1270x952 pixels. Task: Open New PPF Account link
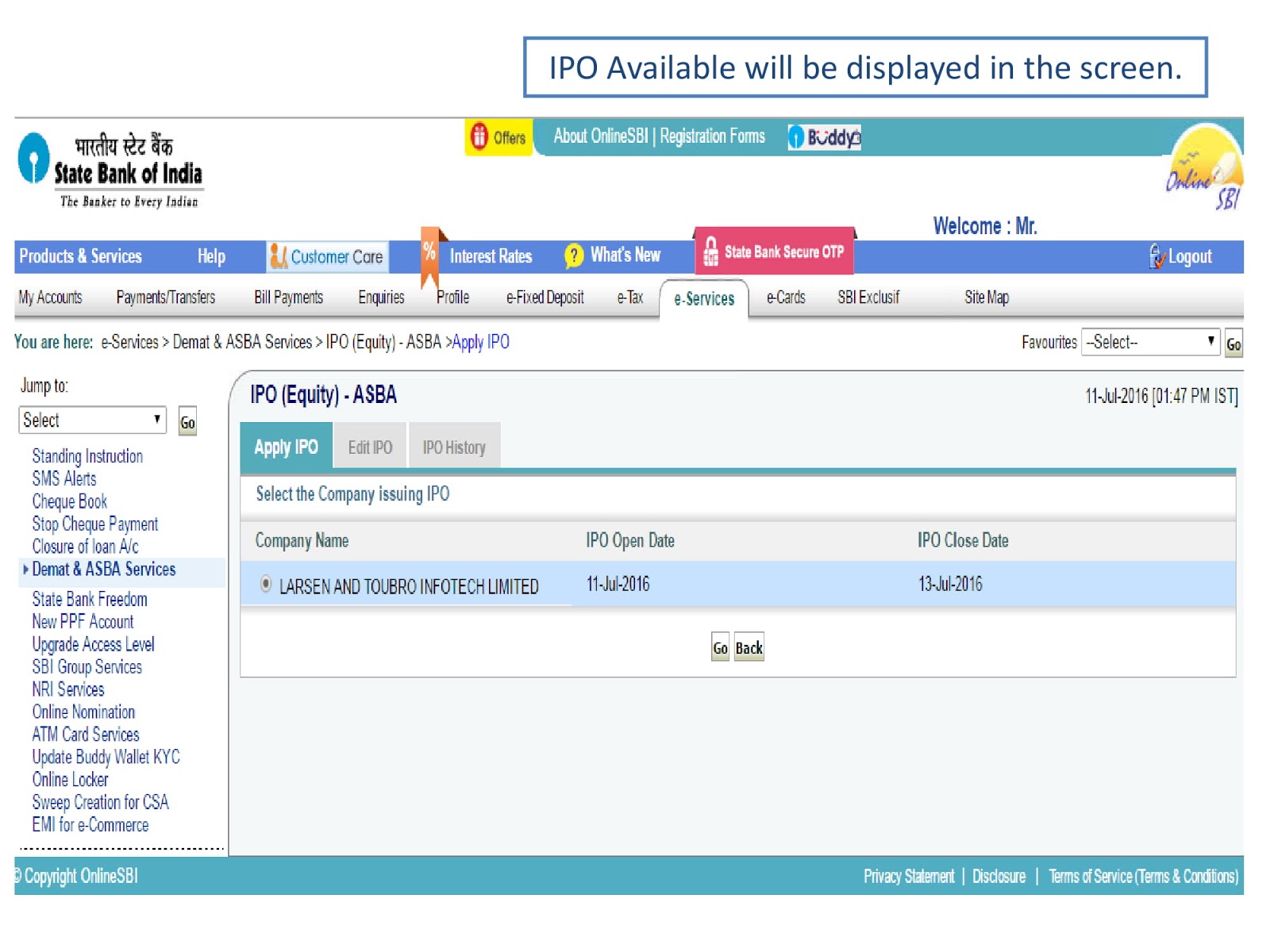click(83, 621)
